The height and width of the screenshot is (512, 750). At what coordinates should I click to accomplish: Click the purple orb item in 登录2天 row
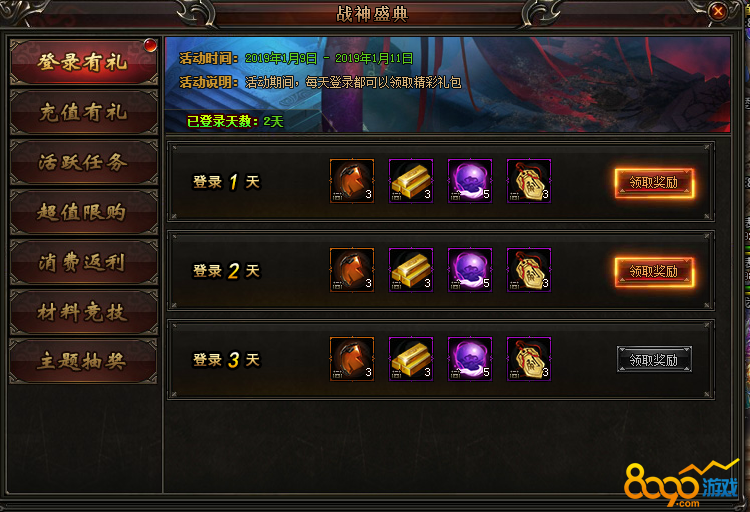pos(470,270)
